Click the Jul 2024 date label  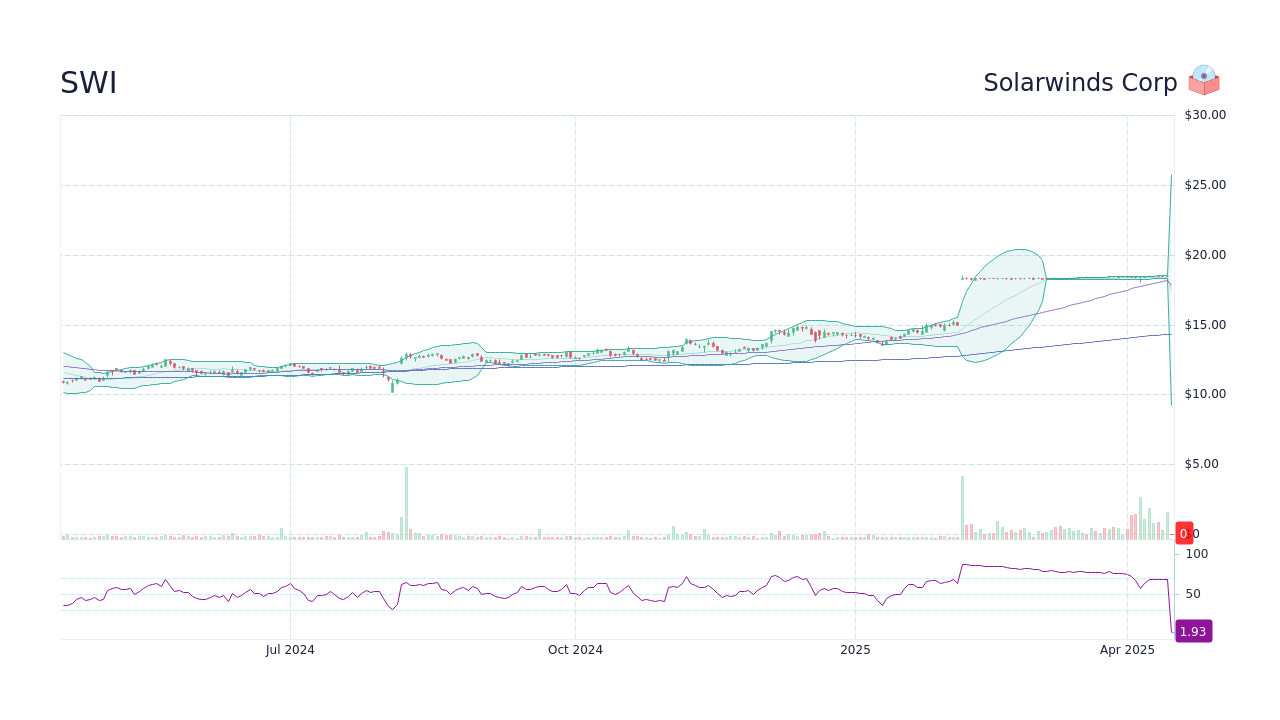point(290,650)
